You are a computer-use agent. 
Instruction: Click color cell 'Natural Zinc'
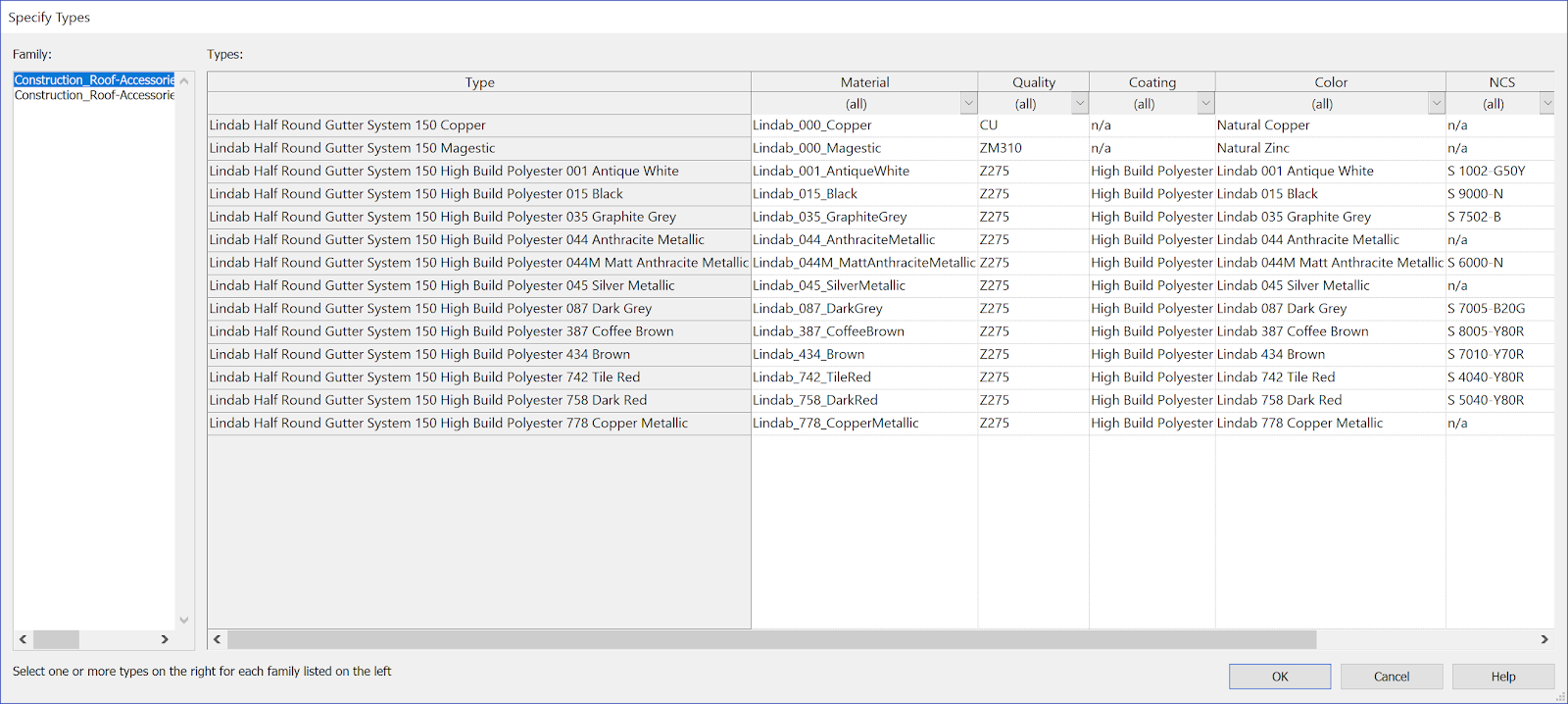coord(1331,148)
